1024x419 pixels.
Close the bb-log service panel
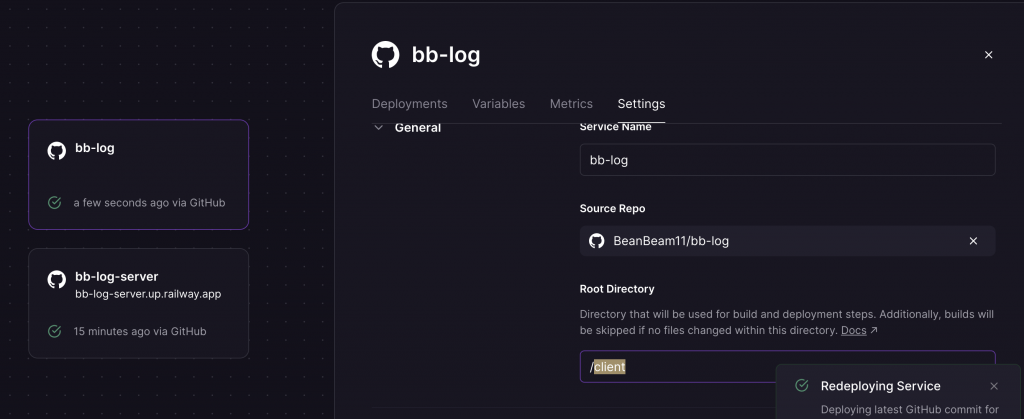pos(988,55)
